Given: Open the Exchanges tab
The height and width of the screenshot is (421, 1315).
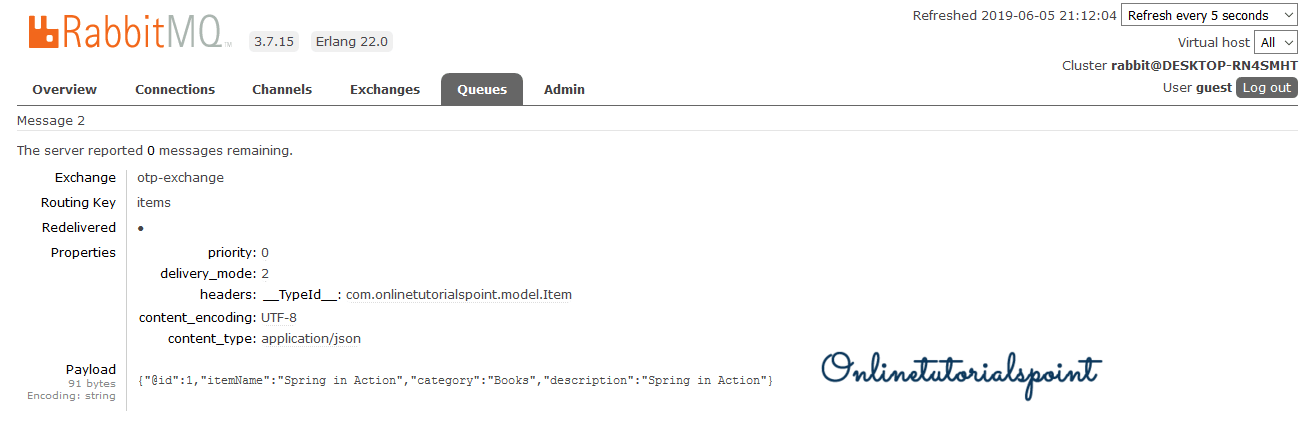Looking at the screenshot, I should 385,89.
